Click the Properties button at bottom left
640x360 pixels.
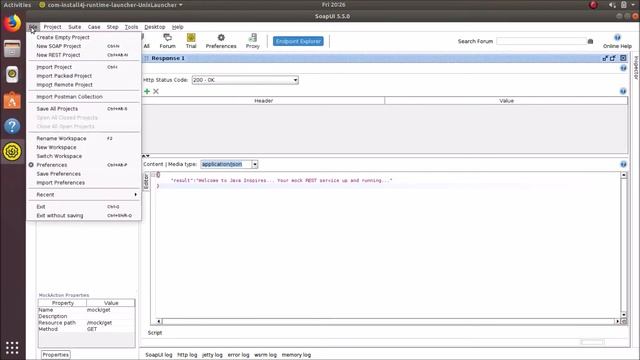click(x=56, y=355)
